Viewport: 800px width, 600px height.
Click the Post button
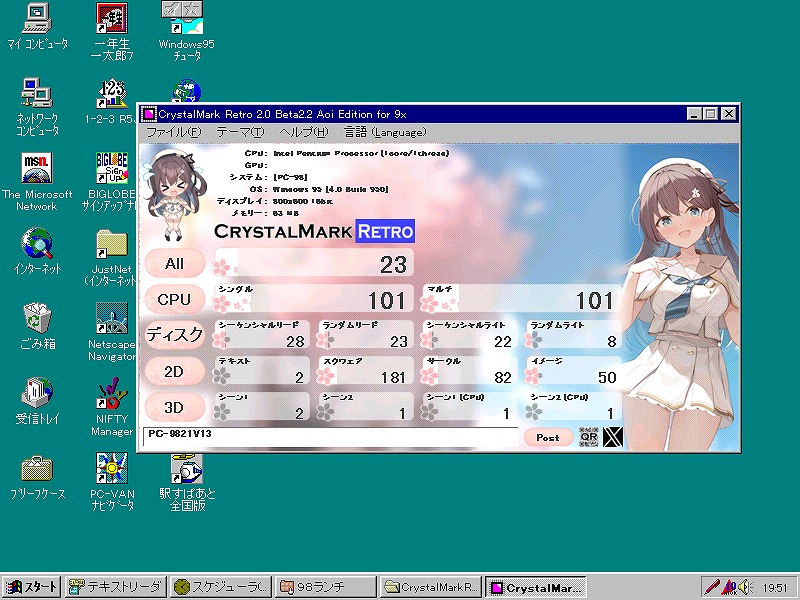[x=548, y=437]
